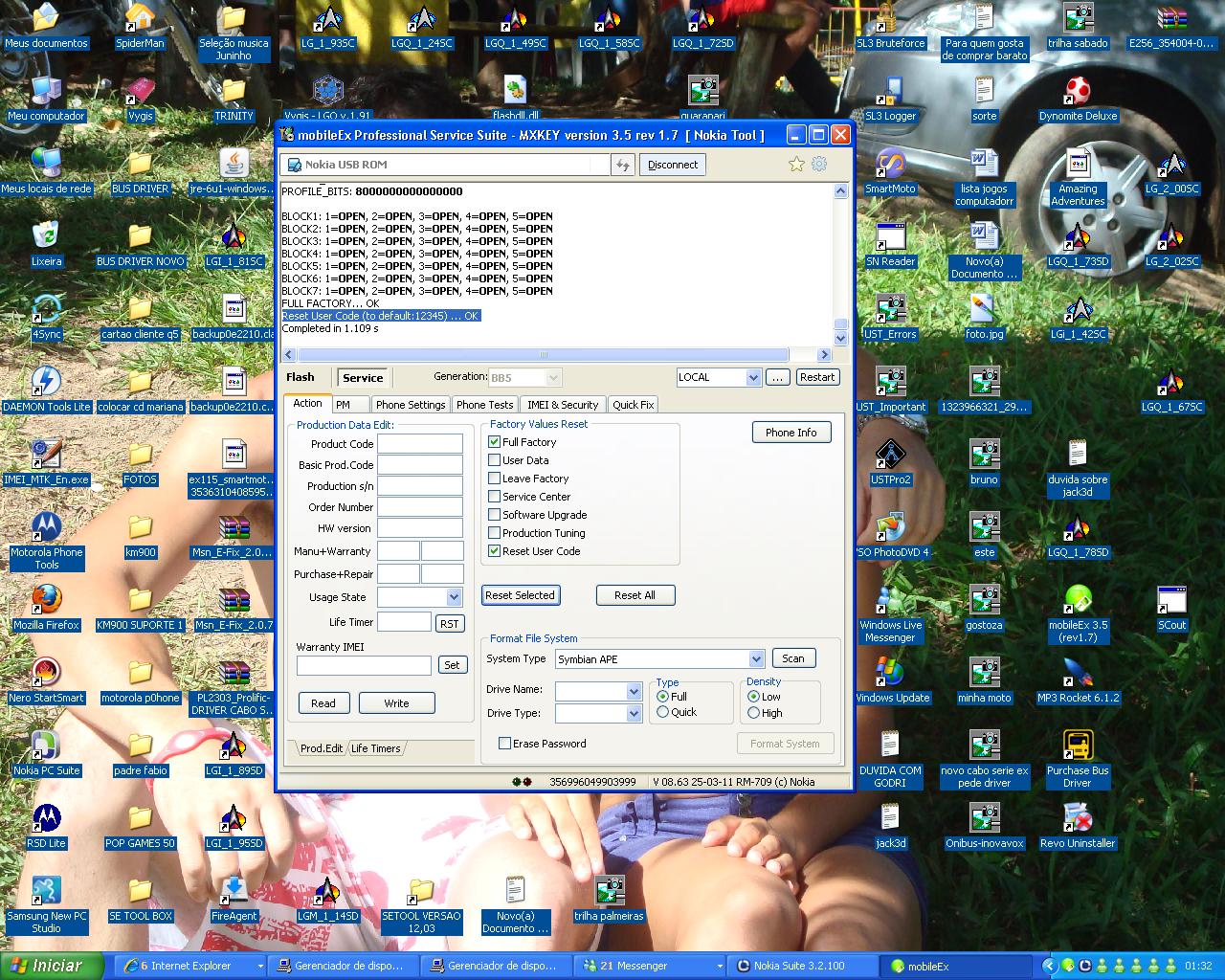Image resolution: width=1225 pixels, height=980 pixels.
Task: Open the RSD Lite desktop icon
Action: pyautogui.click(x=46, y=826)
